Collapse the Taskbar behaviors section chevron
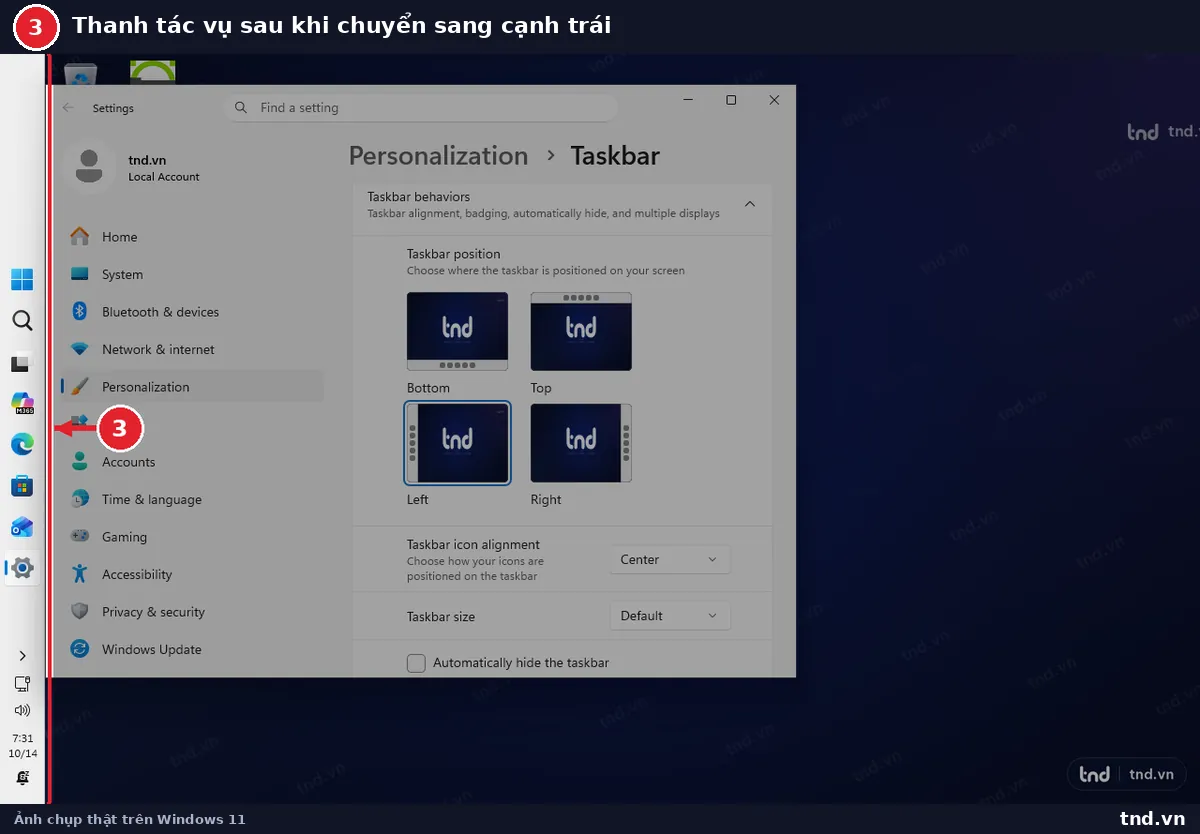 tap(749, 204)
